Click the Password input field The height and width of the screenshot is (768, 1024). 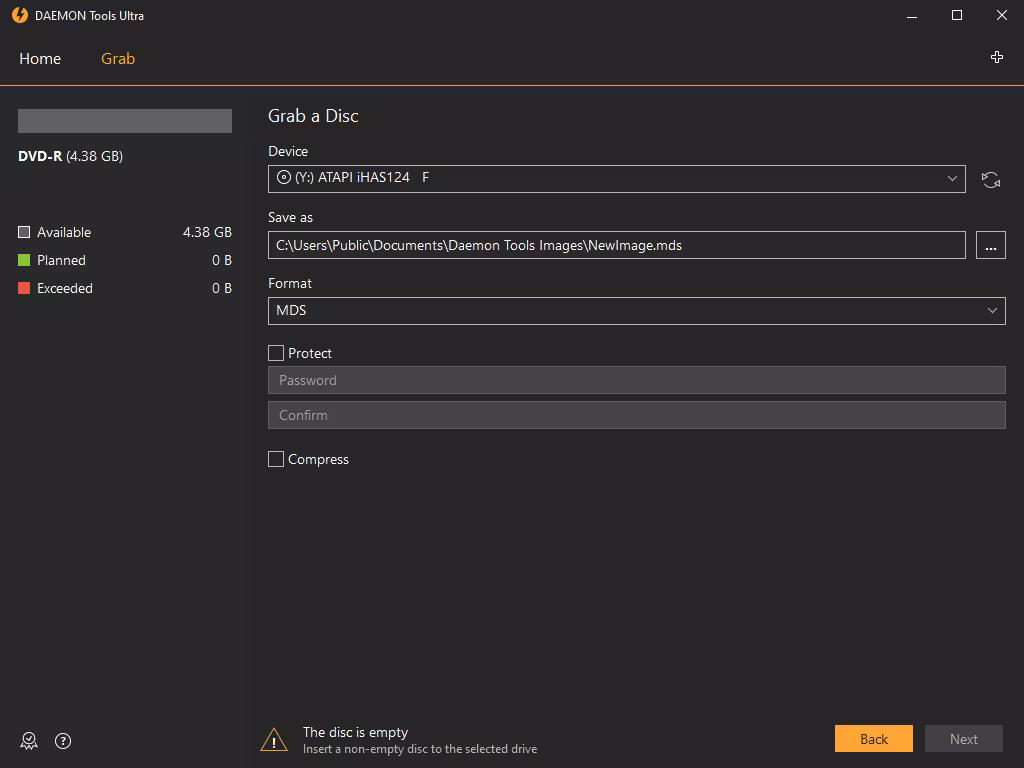click(636, 380)
